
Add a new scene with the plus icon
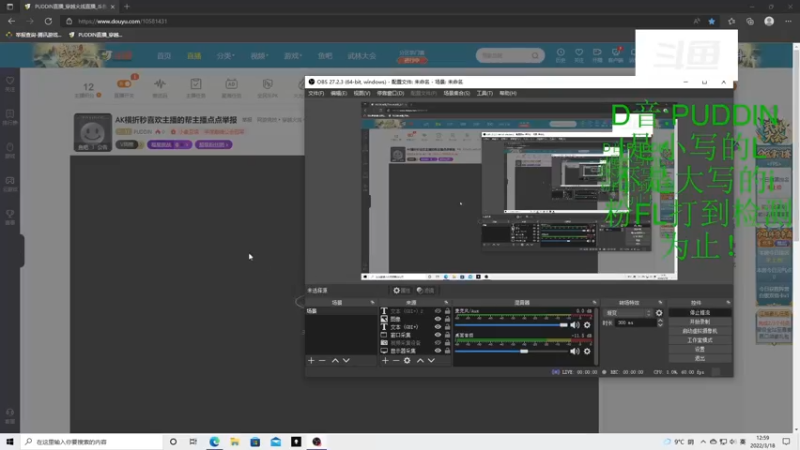pyautogui.click(x=311, y=360)
